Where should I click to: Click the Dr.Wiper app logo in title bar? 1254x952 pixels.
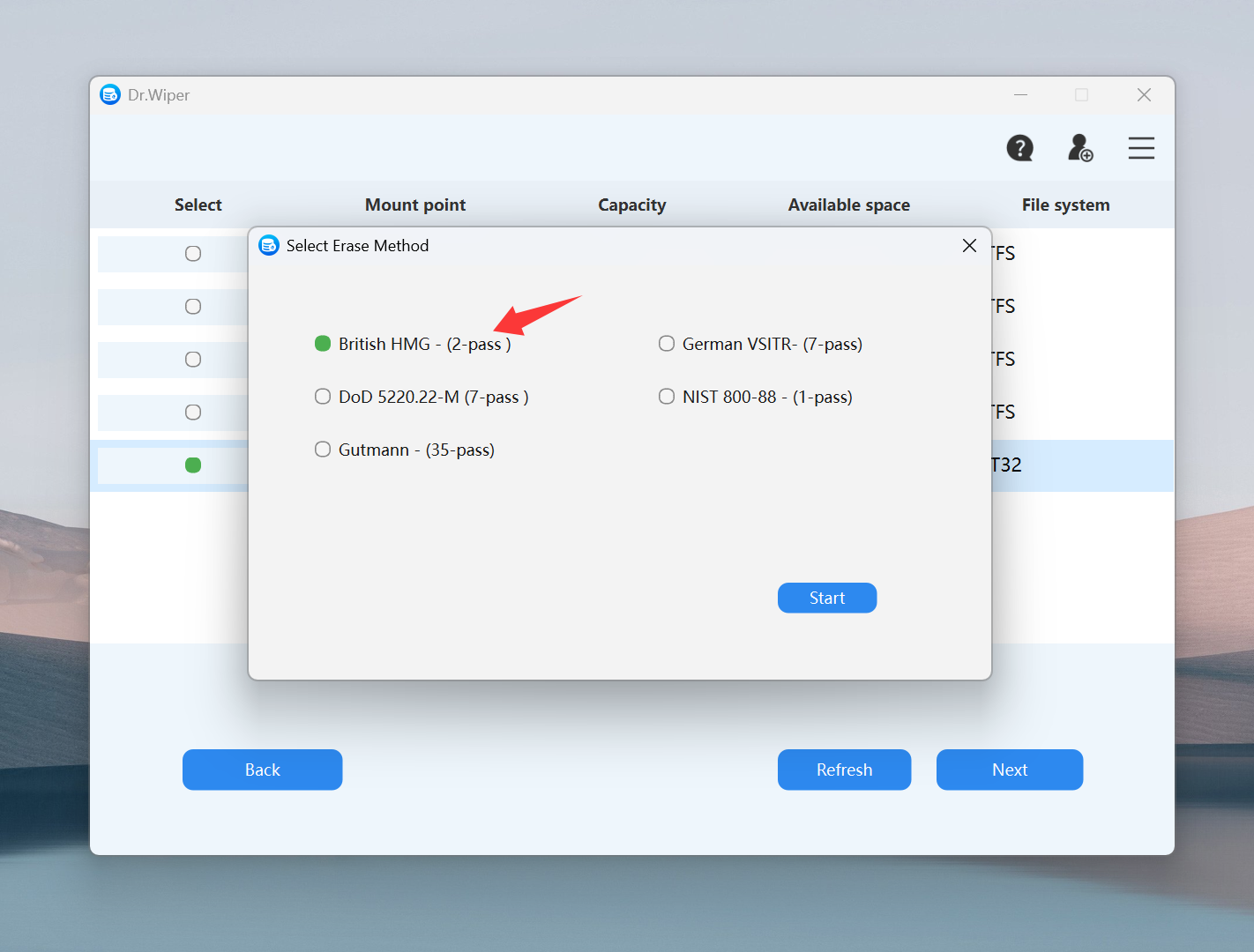pos(110,94)
